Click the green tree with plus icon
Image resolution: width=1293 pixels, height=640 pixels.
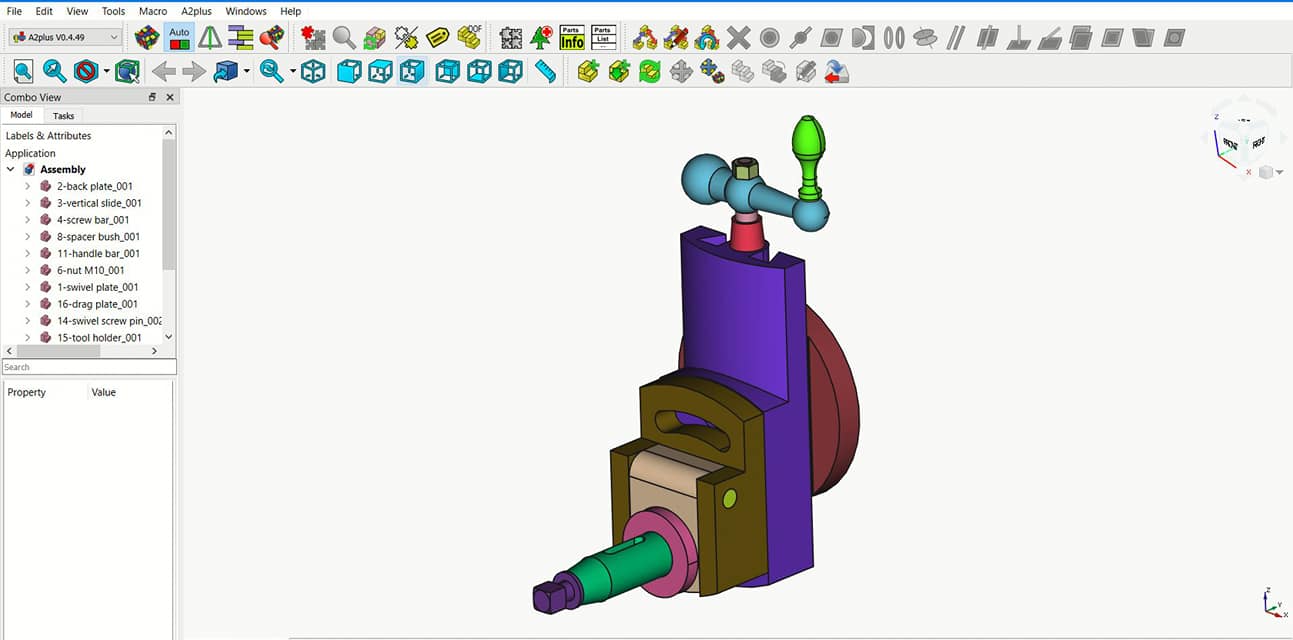tap(541, 38)
